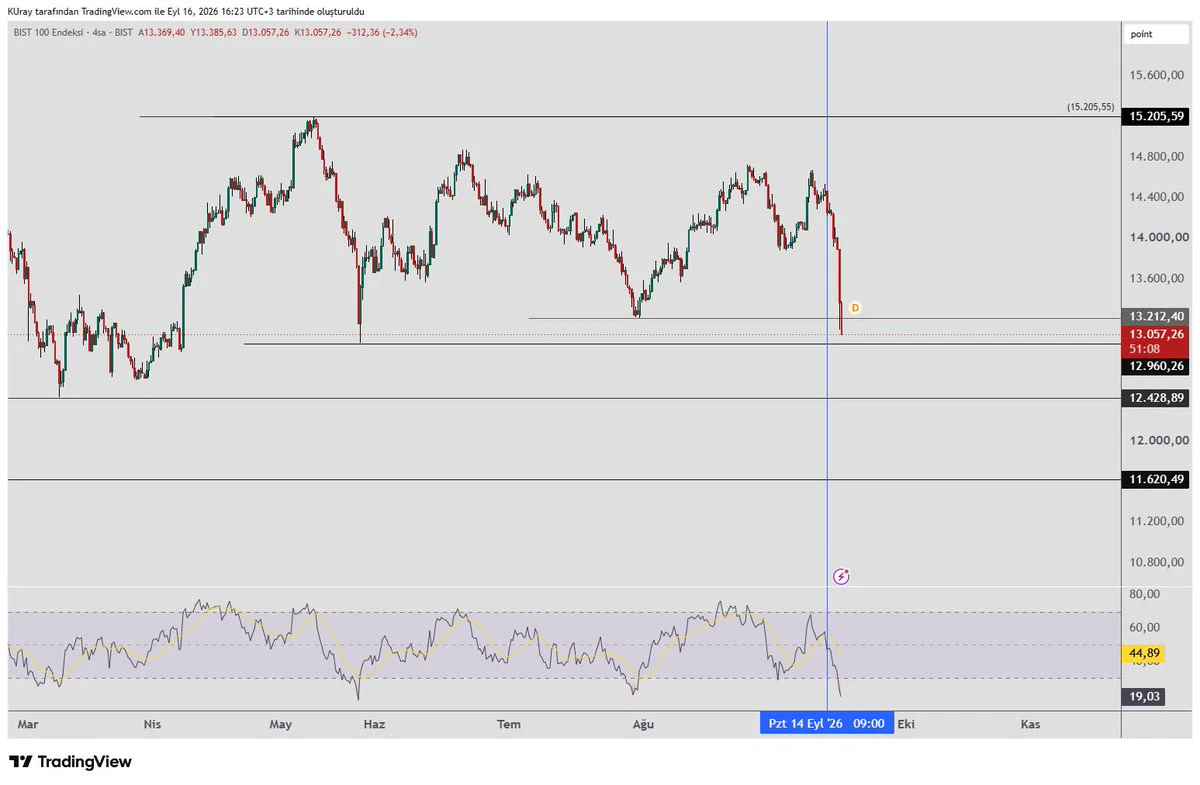Click the RSI scale value 80,00
Viewport: 1200px width, 785px height.
pyautogui.click(x=1144, y=594)
